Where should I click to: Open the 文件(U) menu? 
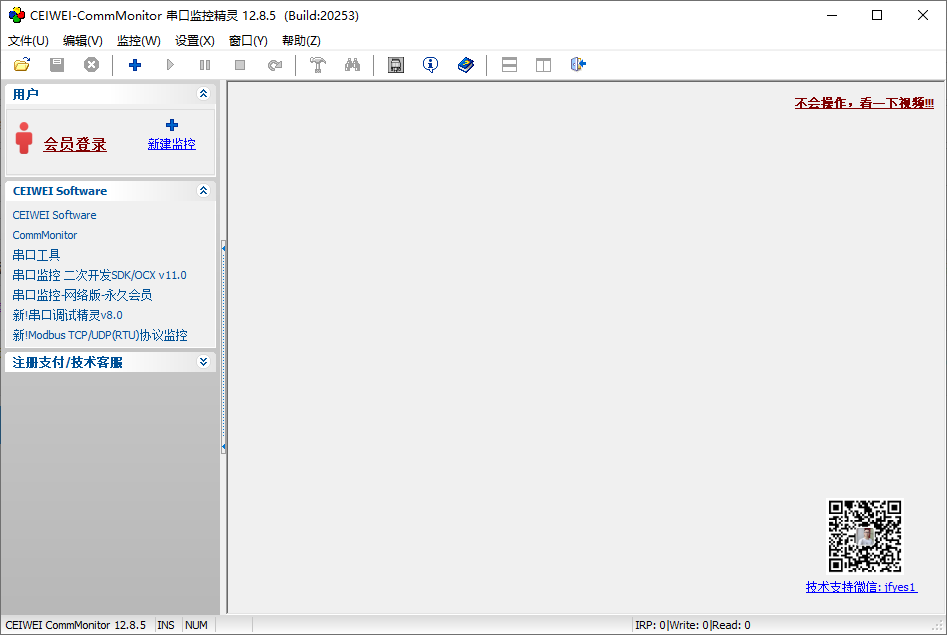coord(28,41)
